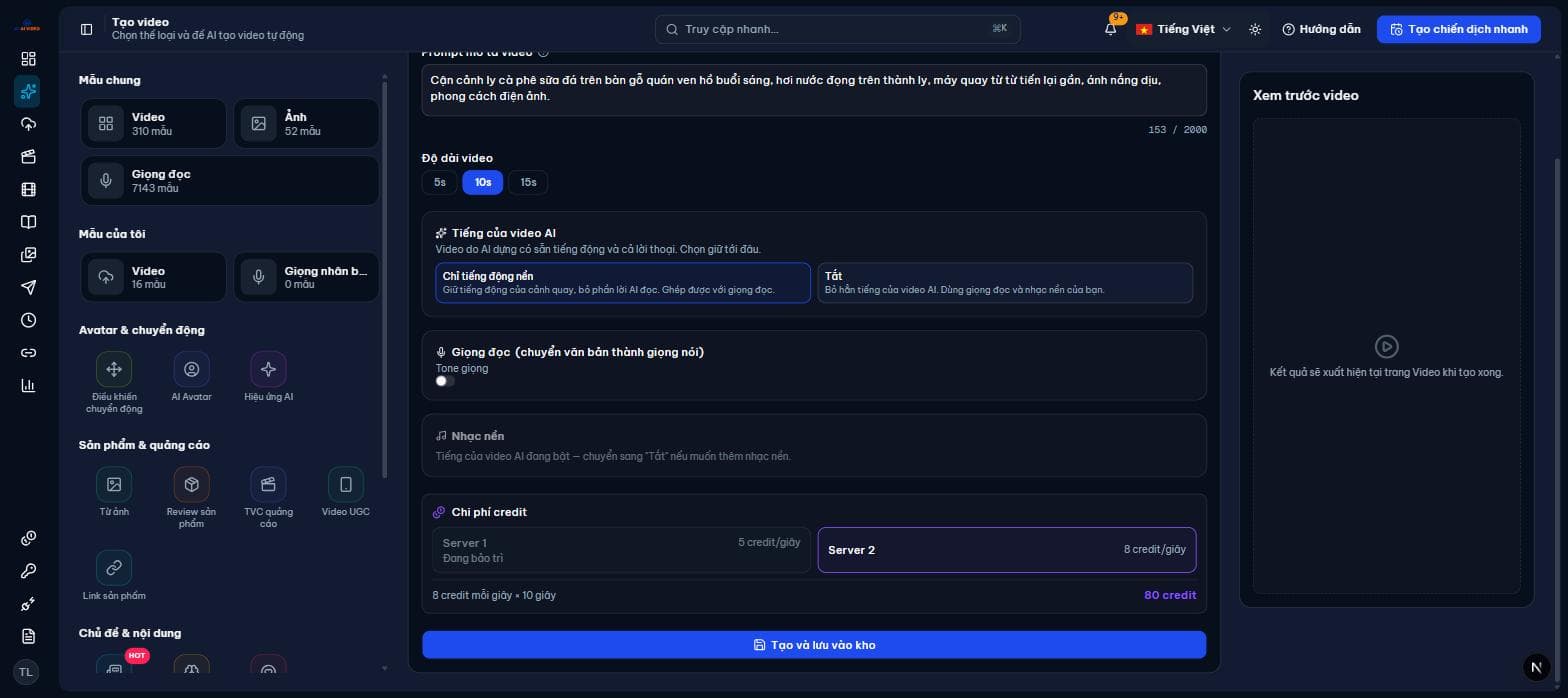Open the clapperboard icon in left rail

click(x=28, y=157)
